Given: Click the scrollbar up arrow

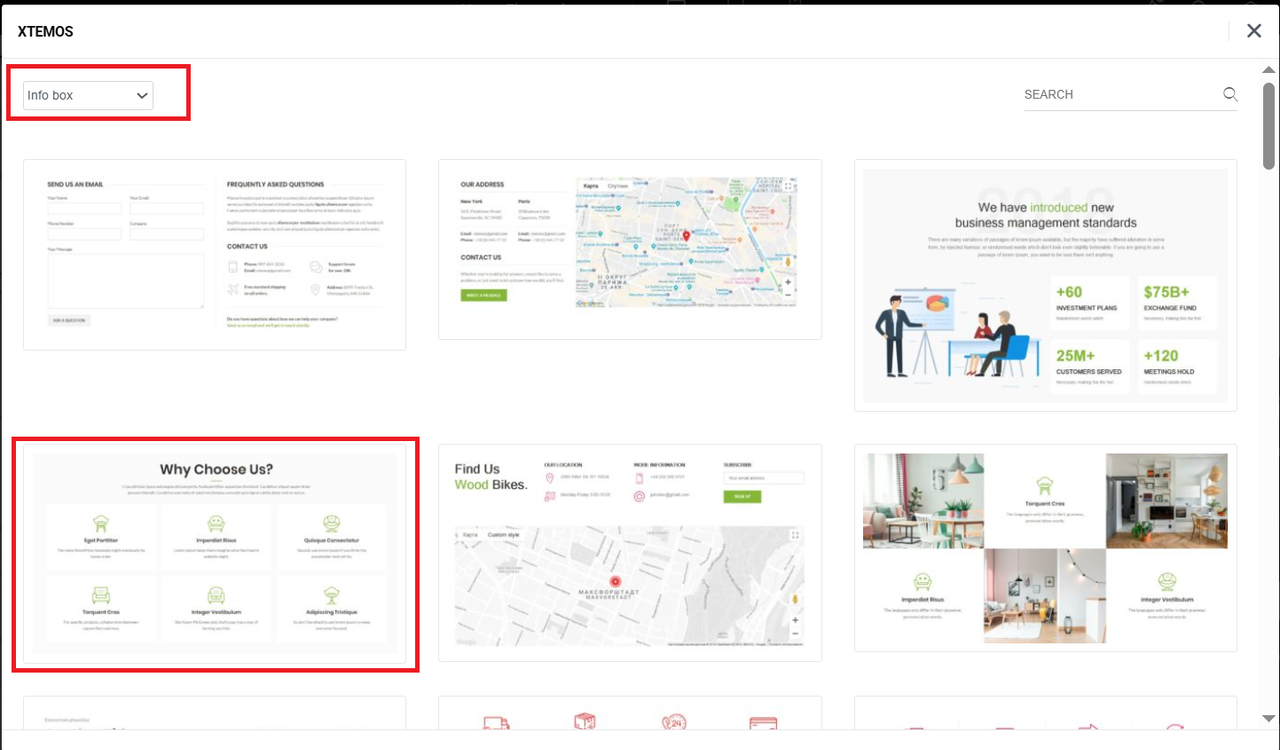Looking at the screenshot, I should 1269,70.
